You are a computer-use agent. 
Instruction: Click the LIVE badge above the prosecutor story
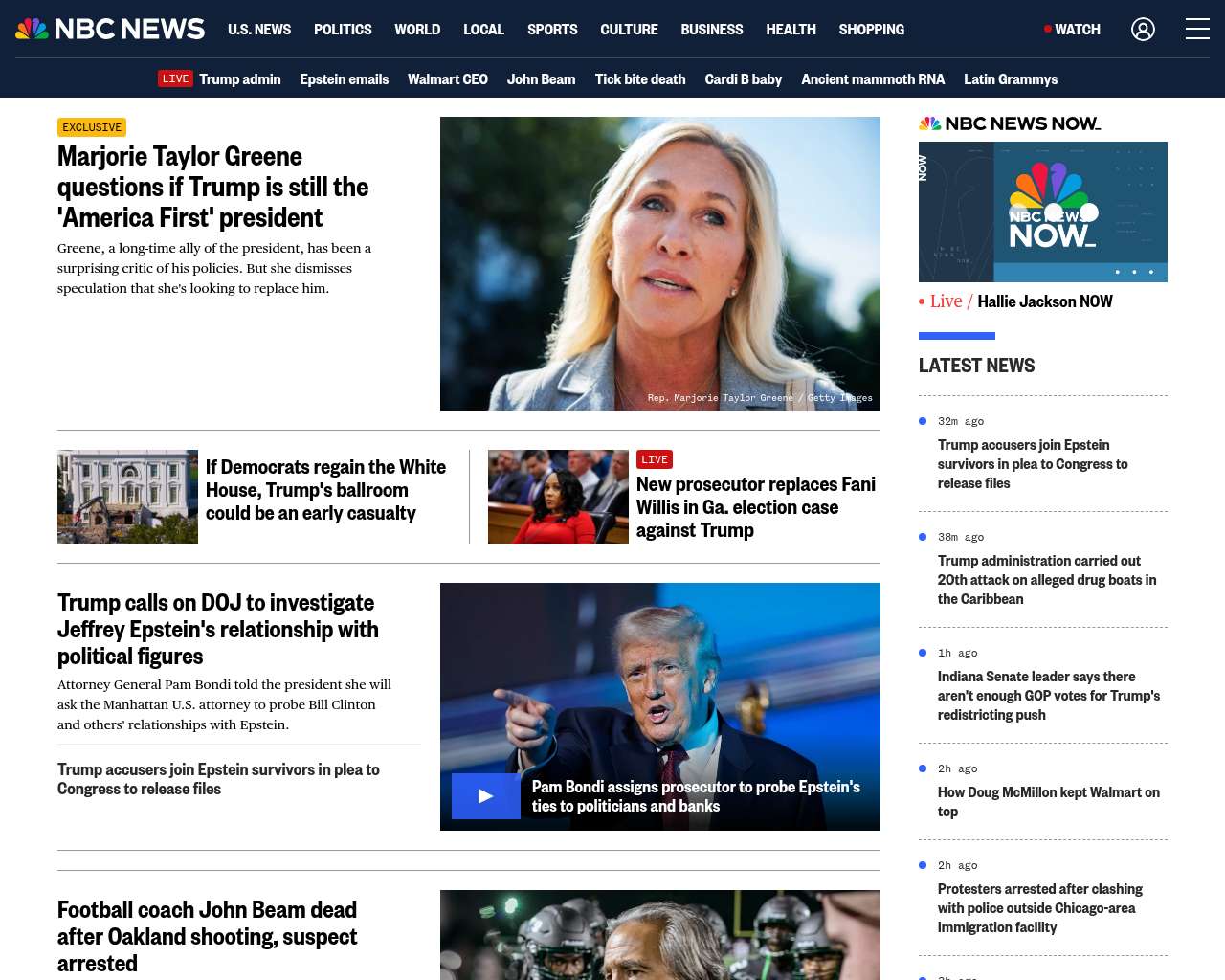point(655,459)
